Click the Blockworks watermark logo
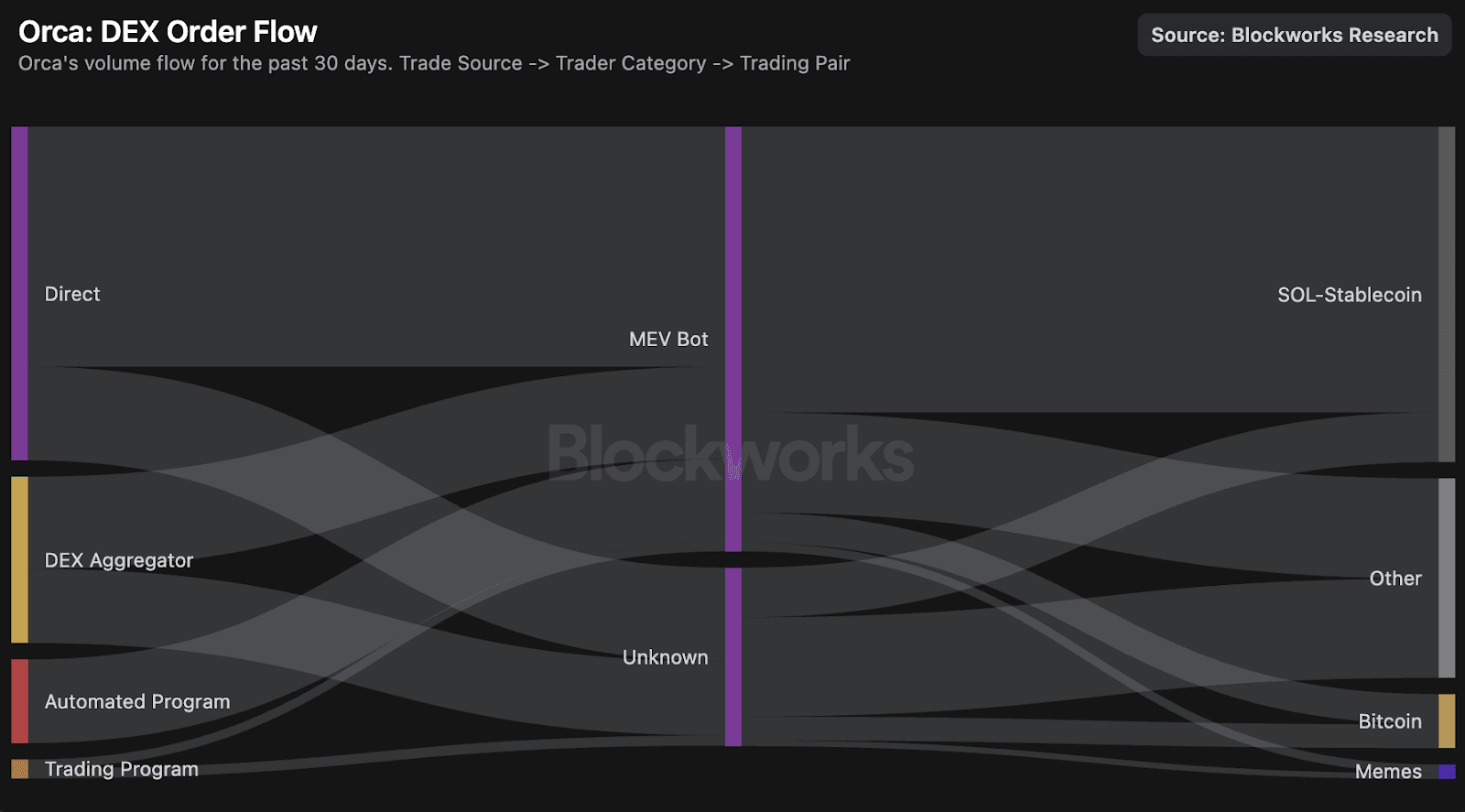 pyautogui.click(x=730, y=453)
